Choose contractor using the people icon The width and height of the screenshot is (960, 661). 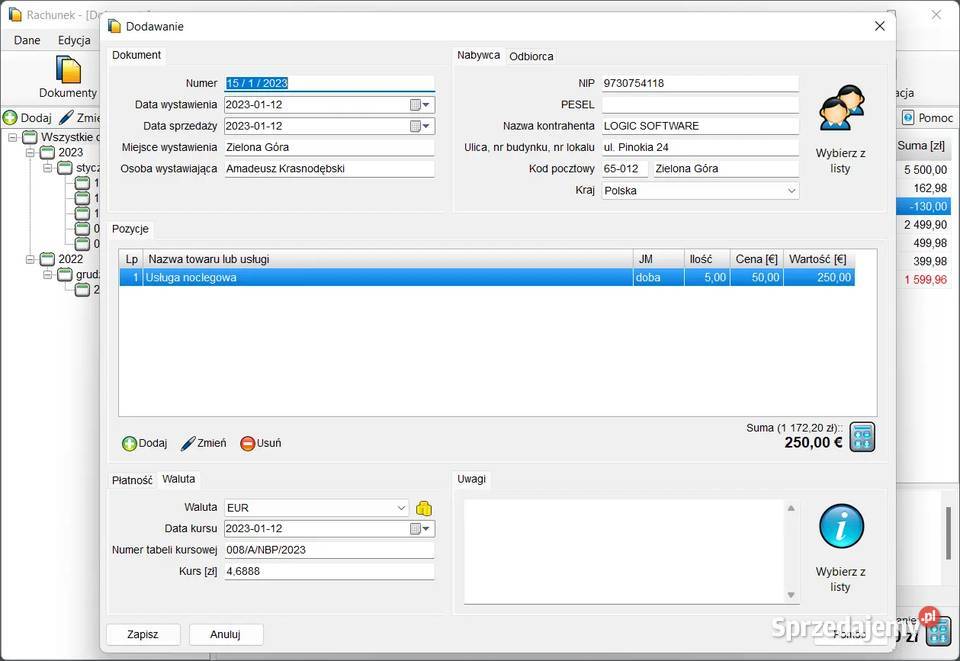840,109
